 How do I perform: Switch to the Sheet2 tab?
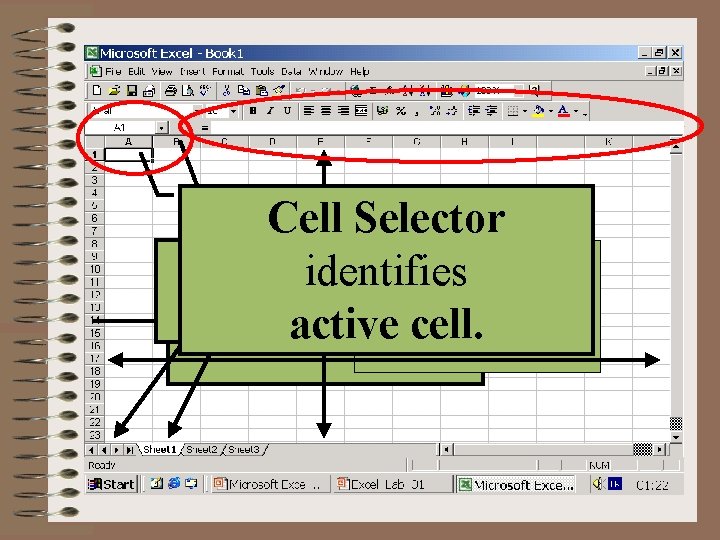202,450
